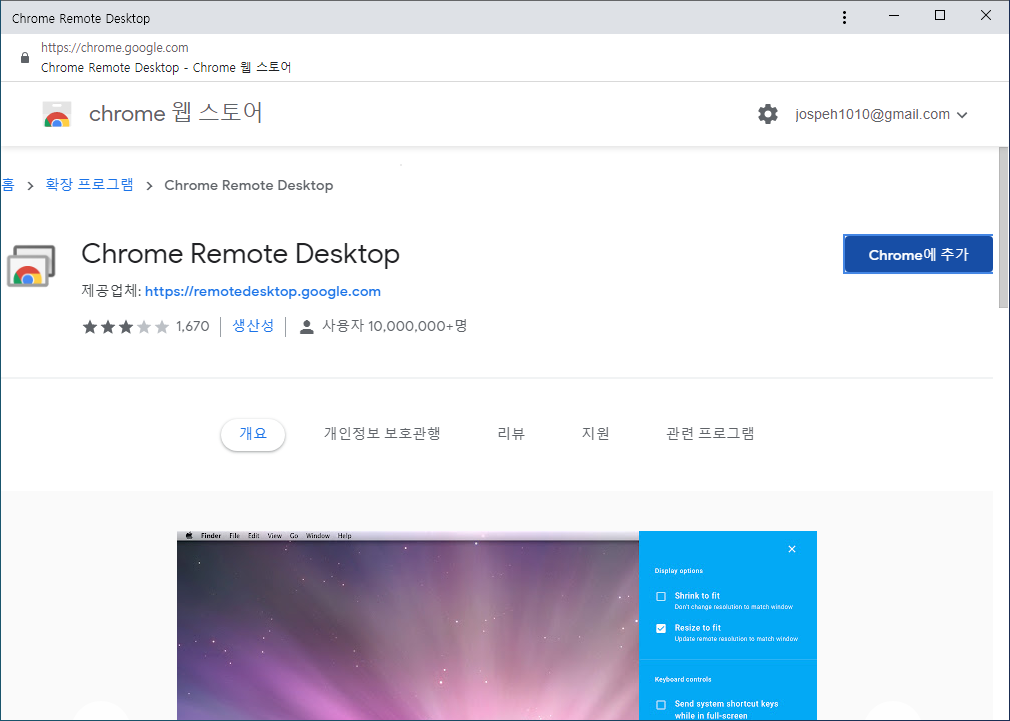Select the 개요 tab
The image size is (1010, 721).
coord(252,434)
